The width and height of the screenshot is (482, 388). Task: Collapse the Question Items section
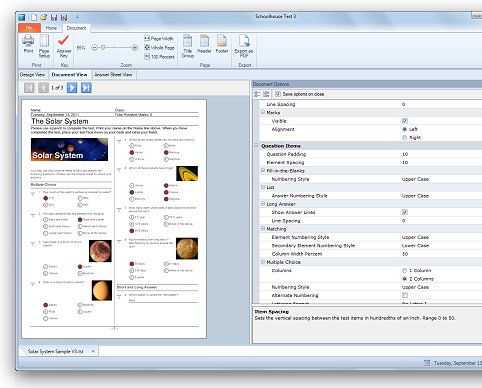[x=257, y=146]
